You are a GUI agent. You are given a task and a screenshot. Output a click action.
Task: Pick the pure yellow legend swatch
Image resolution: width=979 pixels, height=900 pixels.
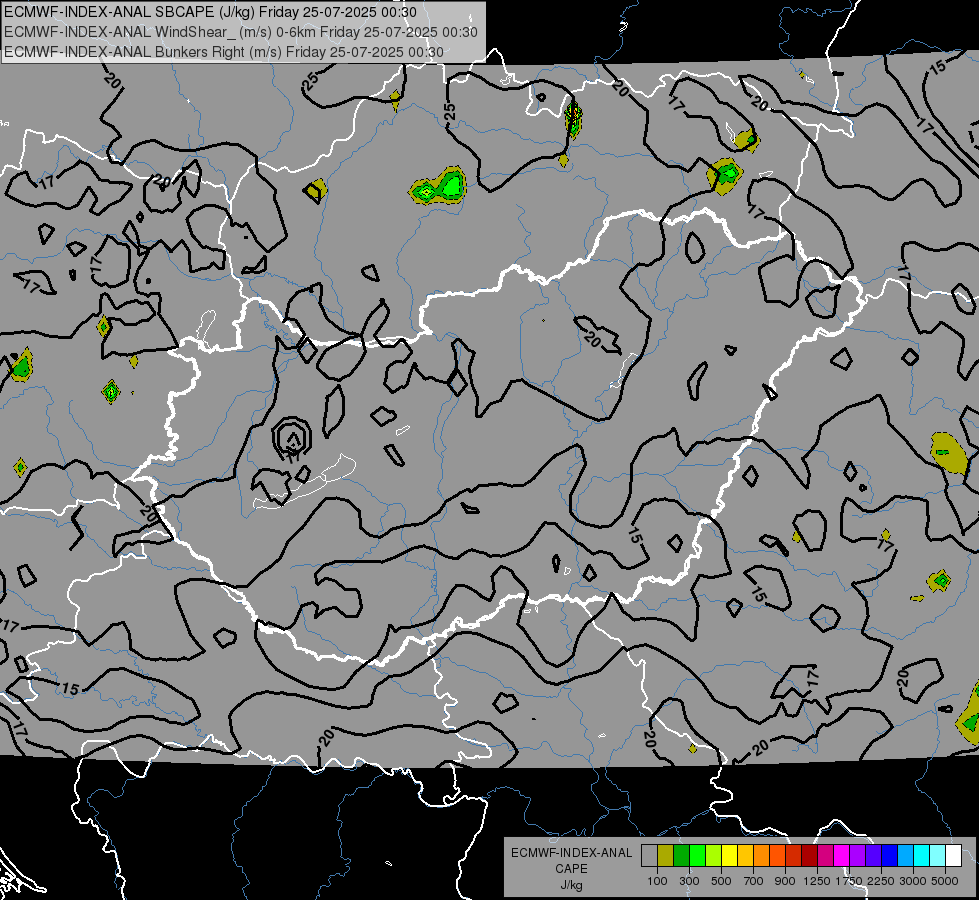729,856
